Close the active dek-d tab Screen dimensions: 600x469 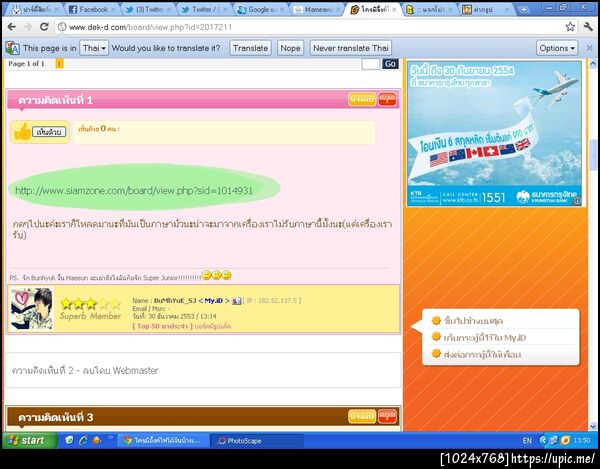pos(394,10)
